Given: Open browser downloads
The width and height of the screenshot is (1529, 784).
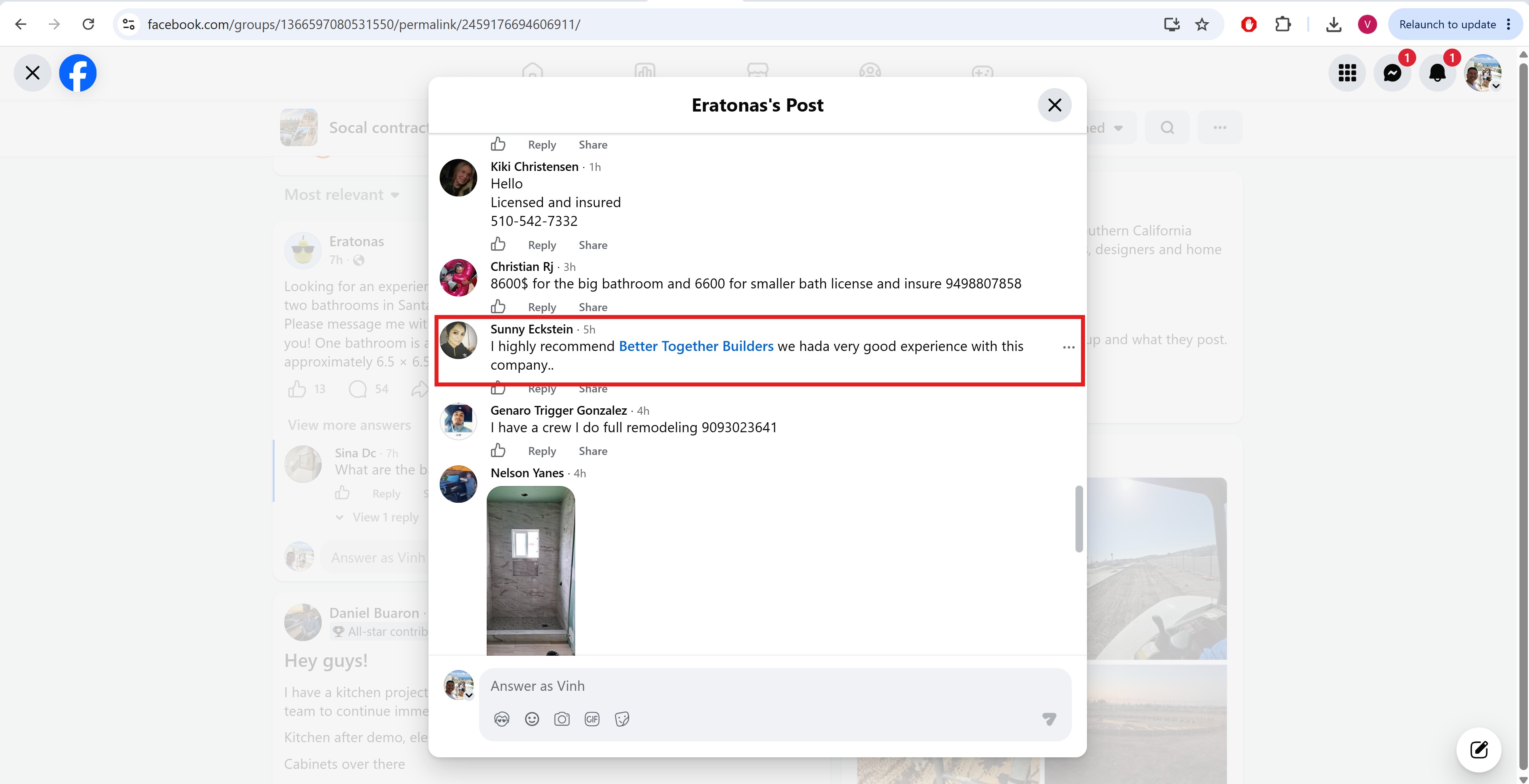Looking at the screenshot, I should 1334,24.
